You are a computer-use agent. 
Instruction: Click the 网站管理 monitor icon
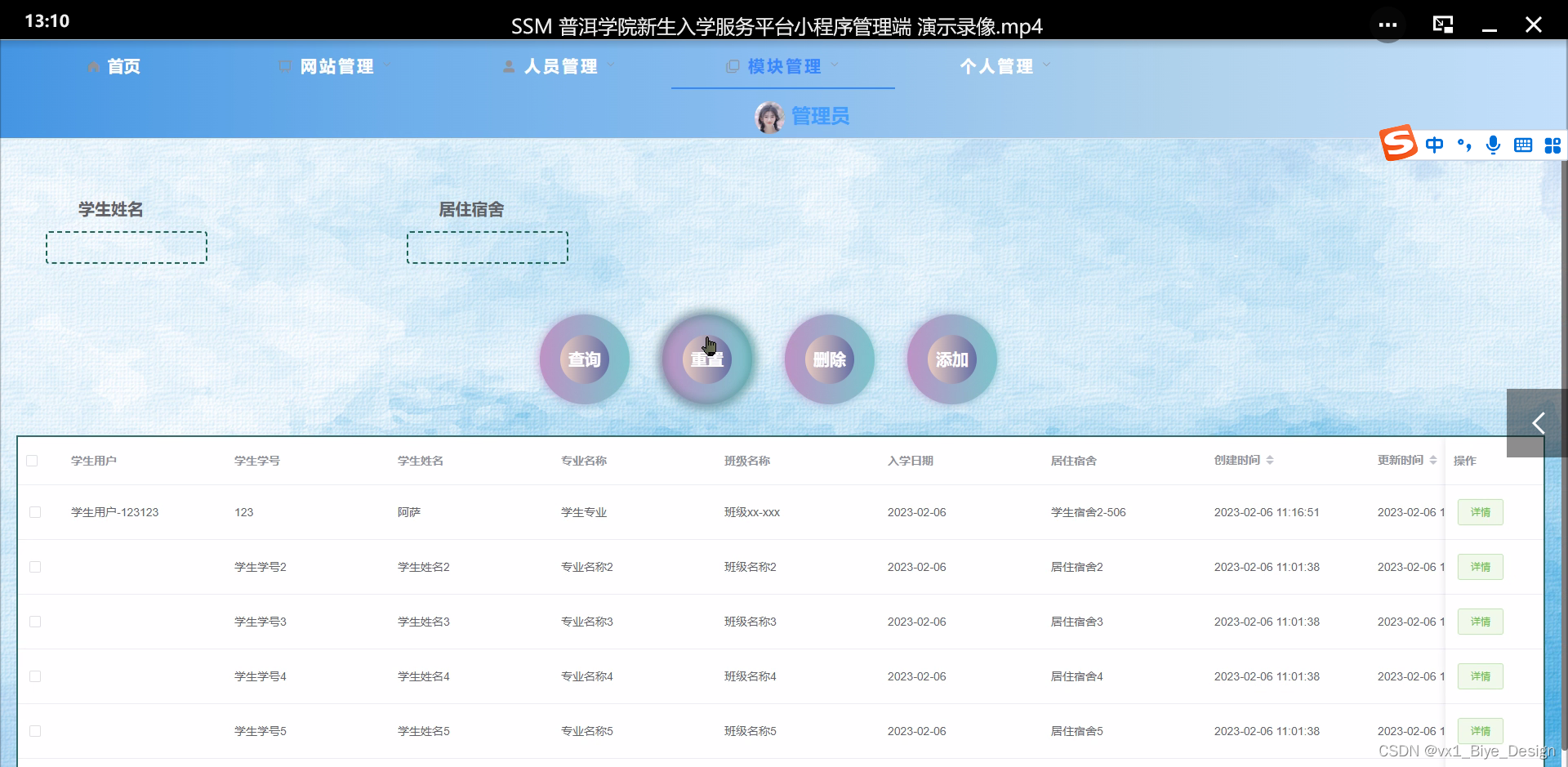point(284,66)
